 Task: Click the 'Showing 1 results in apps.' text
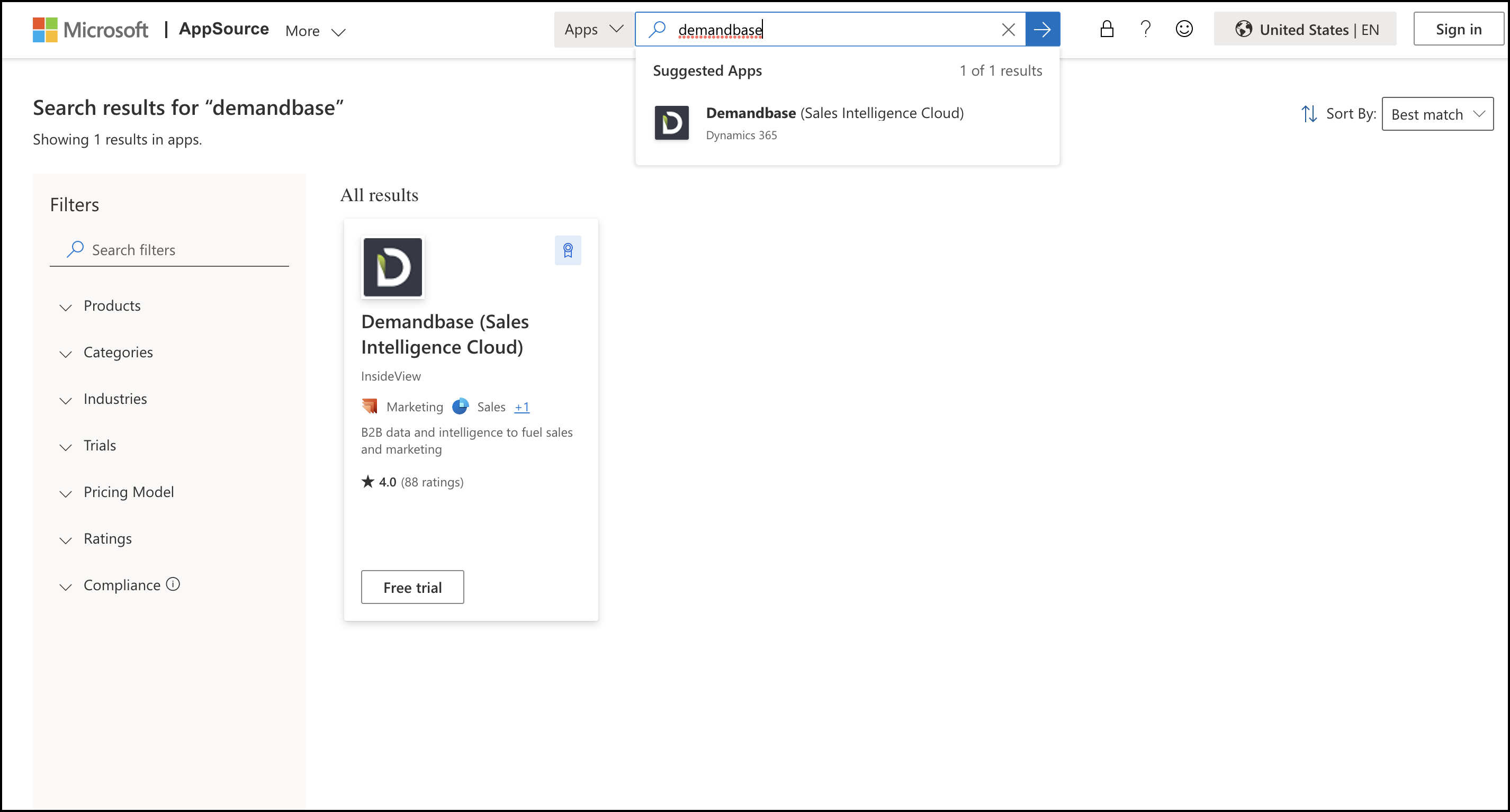click(x=117, y=139)
